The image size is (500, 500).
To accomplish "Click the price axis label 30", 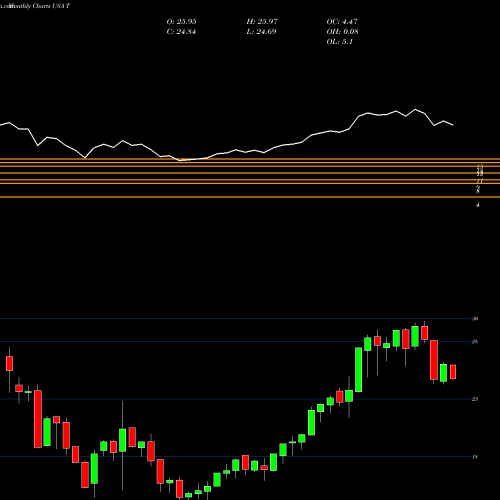I will 475,319.
